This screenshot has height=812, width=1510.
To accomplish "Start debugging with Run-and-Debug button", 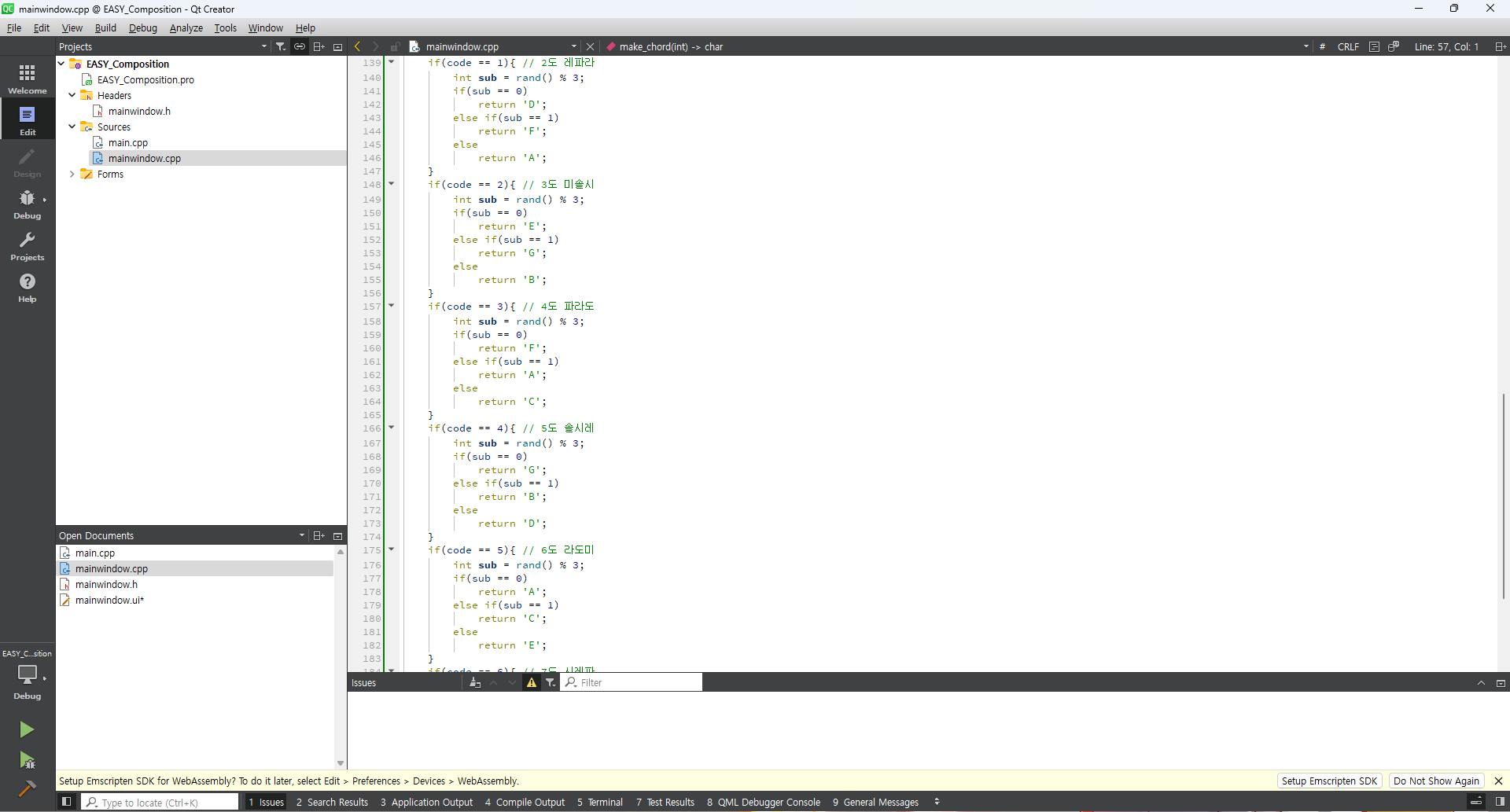I will point(27,760).
